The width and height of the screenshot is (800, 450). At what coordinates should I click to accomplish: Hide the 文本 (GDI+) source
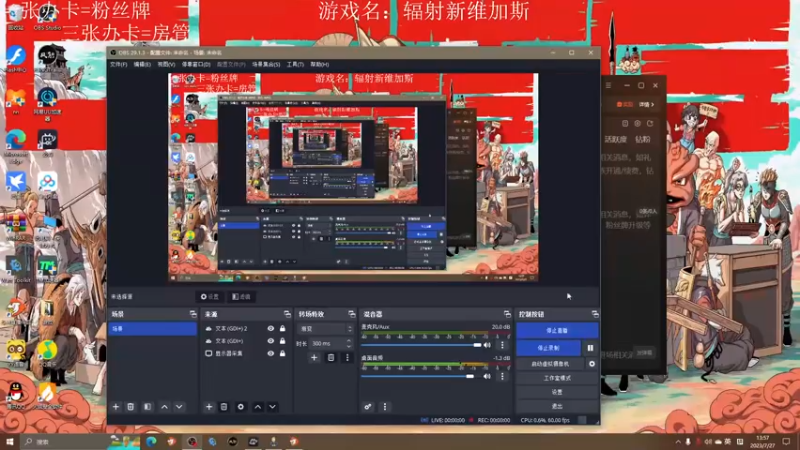(270, 341)
